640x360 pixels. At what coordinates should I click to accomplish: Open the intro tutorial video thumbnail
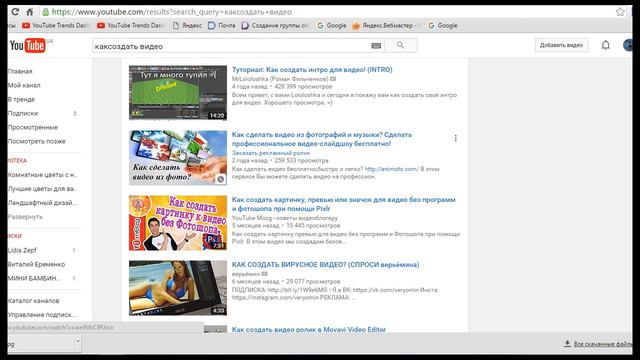178,93
